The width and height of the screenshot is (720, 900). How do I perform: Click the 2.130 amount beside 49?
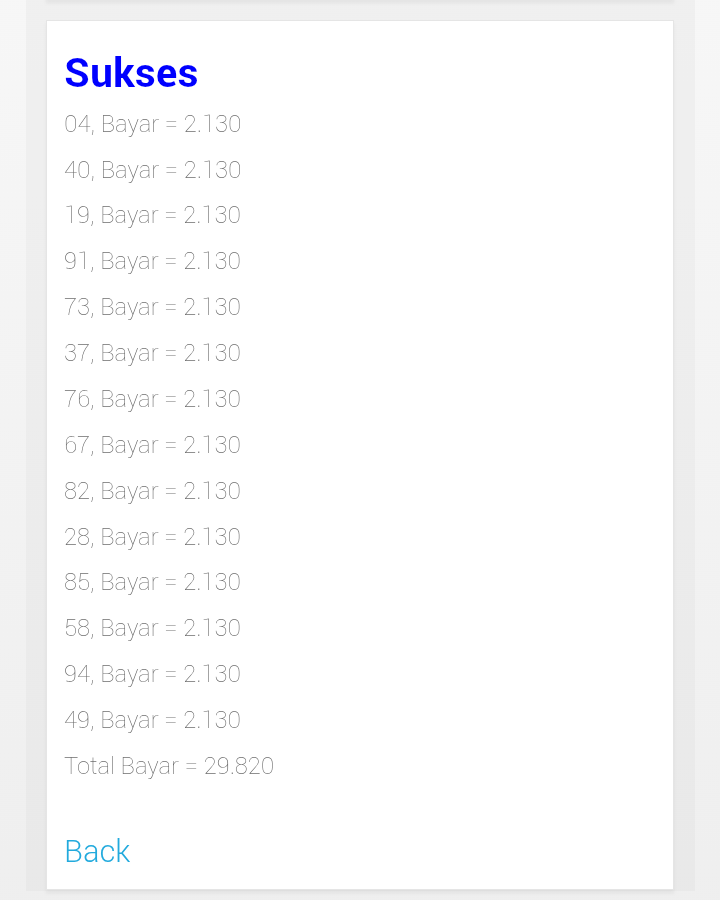point(212,720)
